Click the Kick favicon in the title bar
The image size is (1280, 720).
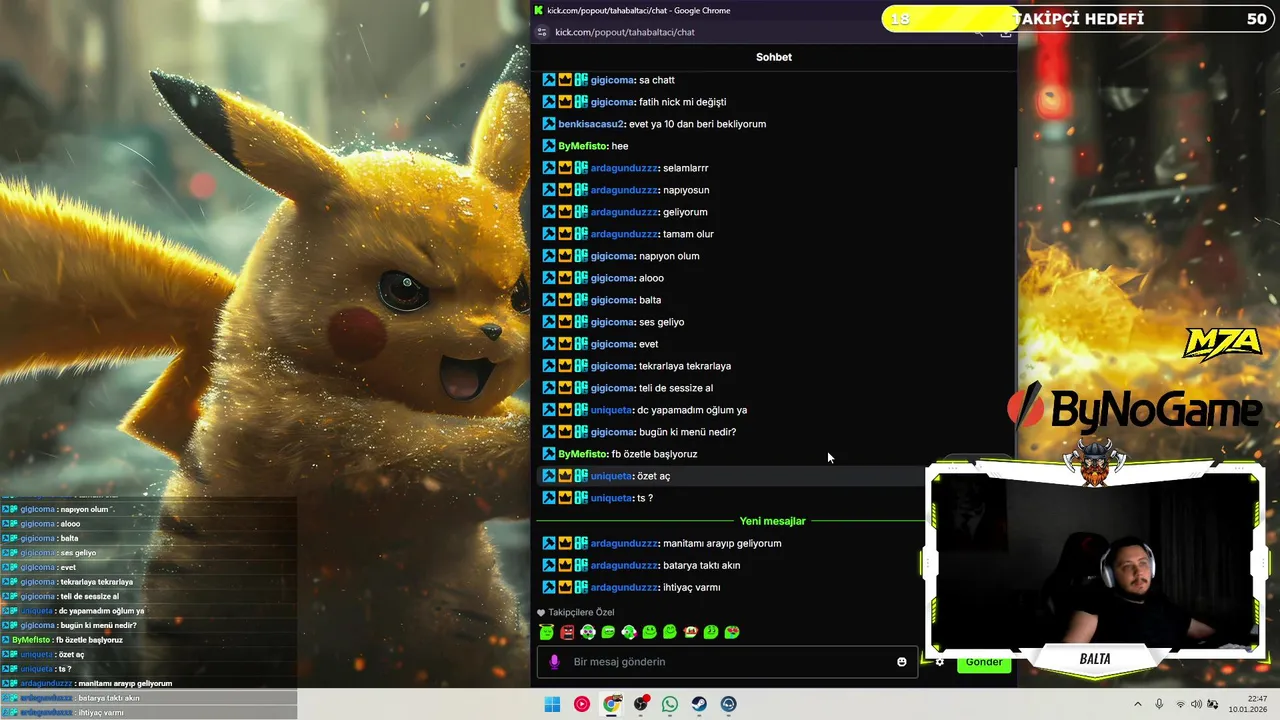point(539,10)
